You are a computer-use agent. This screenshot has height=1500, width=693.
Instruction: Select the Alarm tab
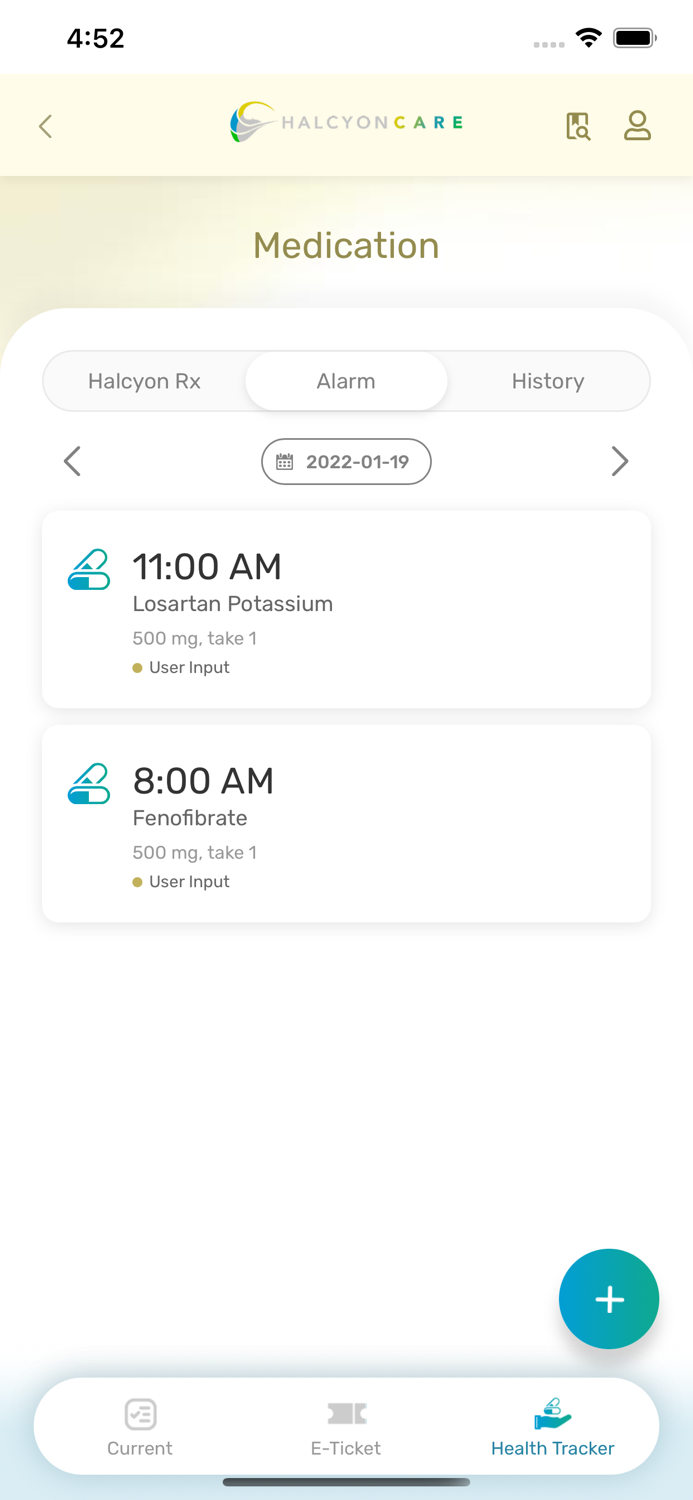(x=346, y=381)
